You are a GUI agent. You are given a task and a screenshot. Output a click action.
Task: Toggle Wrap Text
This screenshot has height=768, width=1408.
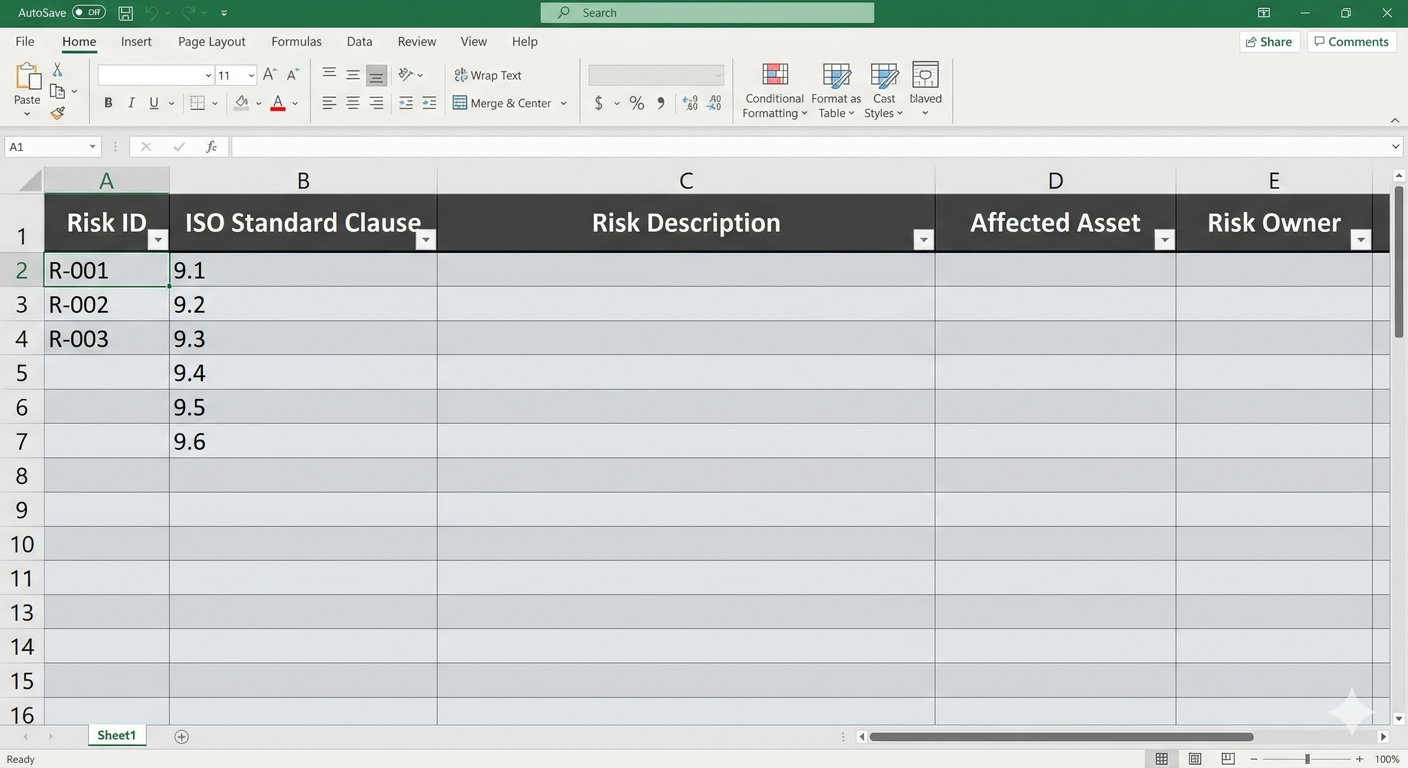488,75
